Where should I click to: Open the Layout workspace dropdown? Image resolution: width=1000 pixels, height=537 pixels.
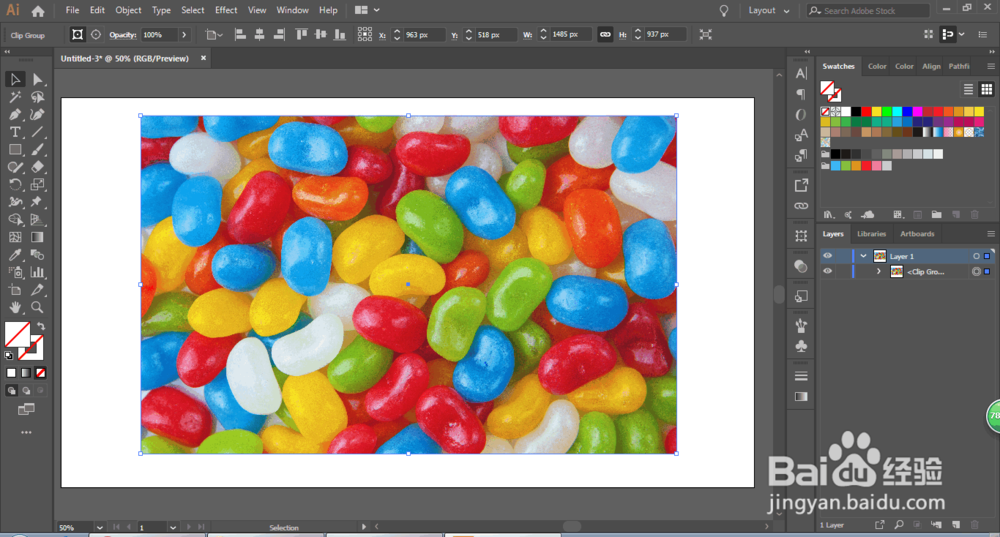pos(769,11)
